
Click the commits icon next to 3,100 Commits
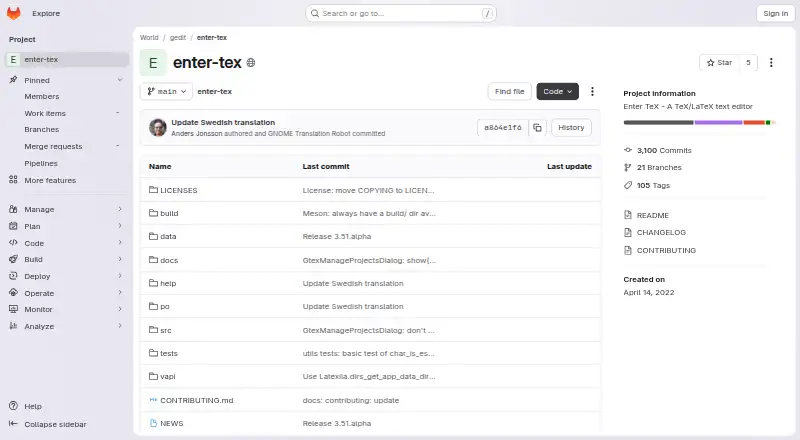[x=628, y=150]
